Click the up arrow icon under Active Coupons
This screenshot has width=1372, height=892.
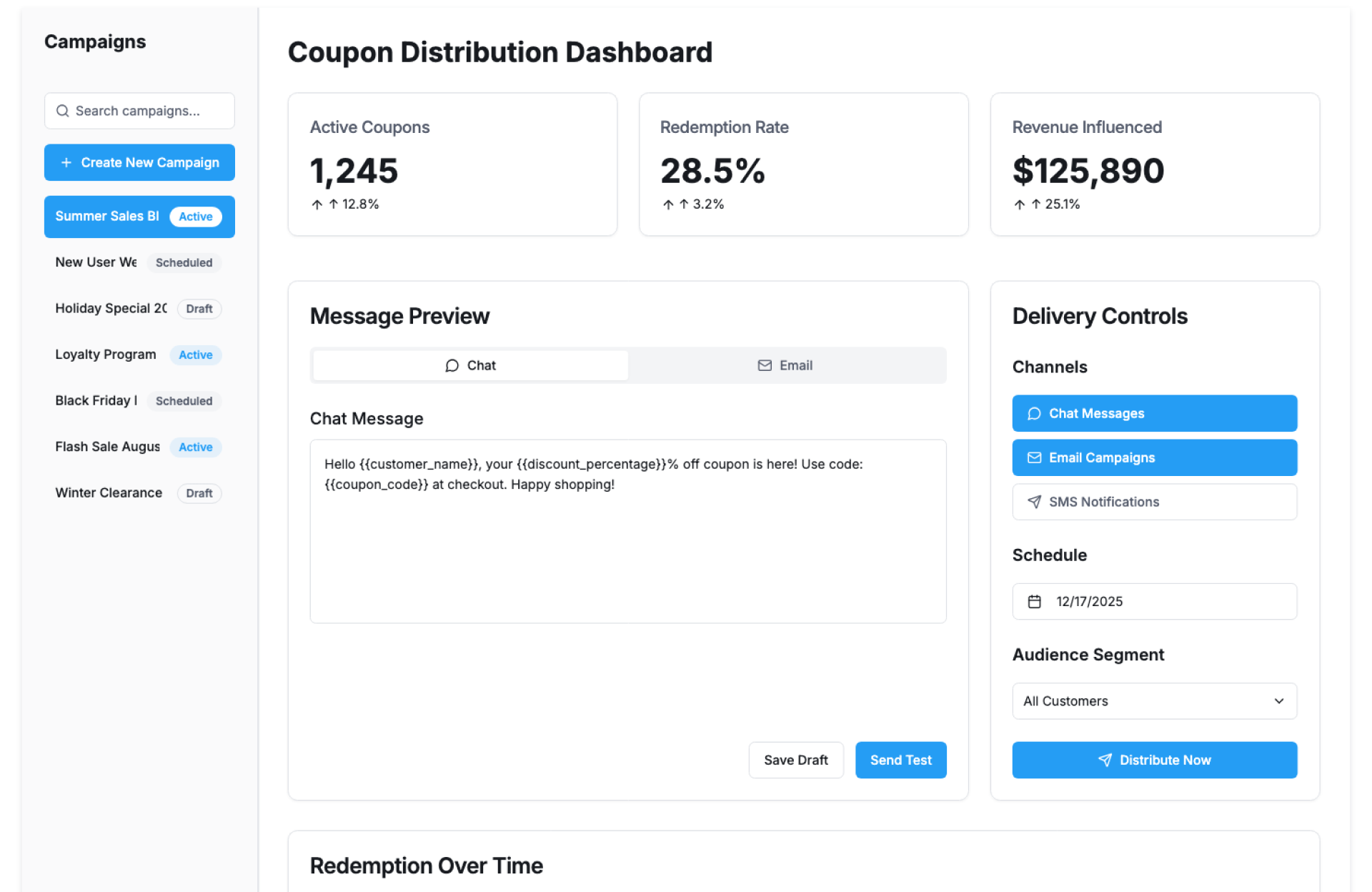[x=317, y=205]
